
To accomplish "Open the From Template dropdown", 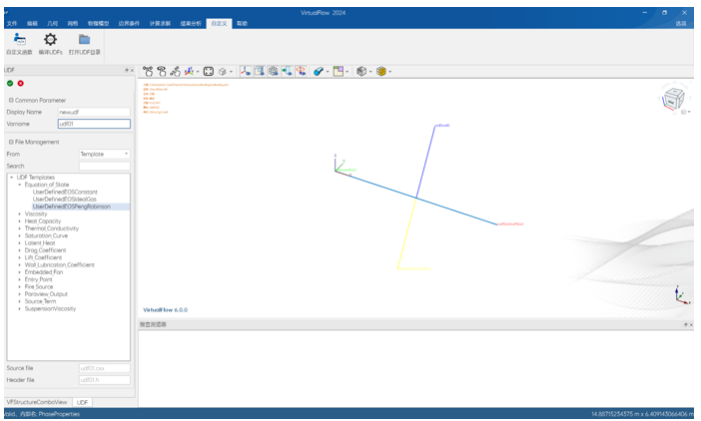I will (x=105, y=154).
